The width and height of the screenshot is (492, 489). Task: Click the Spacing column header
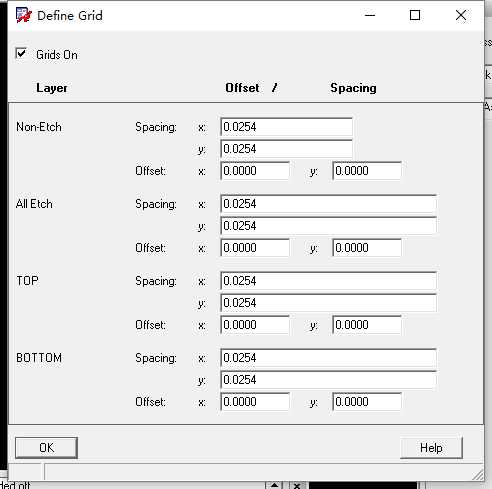pos(353,88)
